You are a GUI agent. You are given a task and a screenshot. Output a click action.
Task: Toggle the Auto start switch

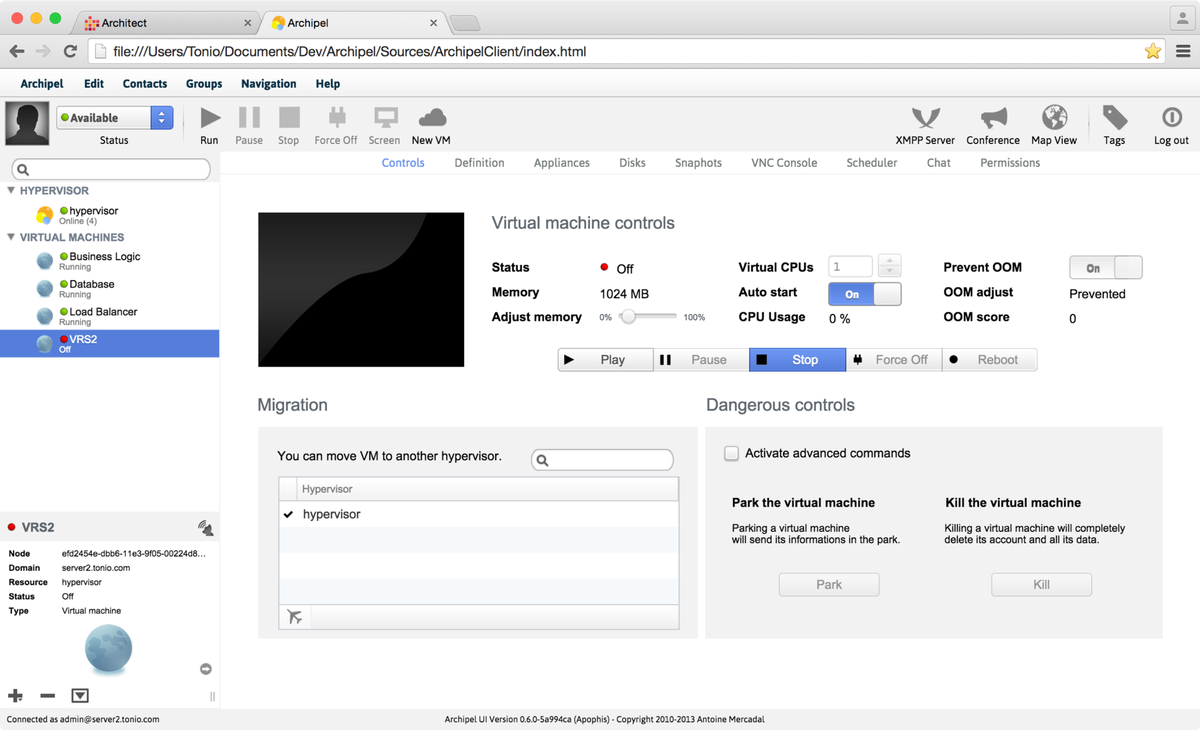(865, 294)
